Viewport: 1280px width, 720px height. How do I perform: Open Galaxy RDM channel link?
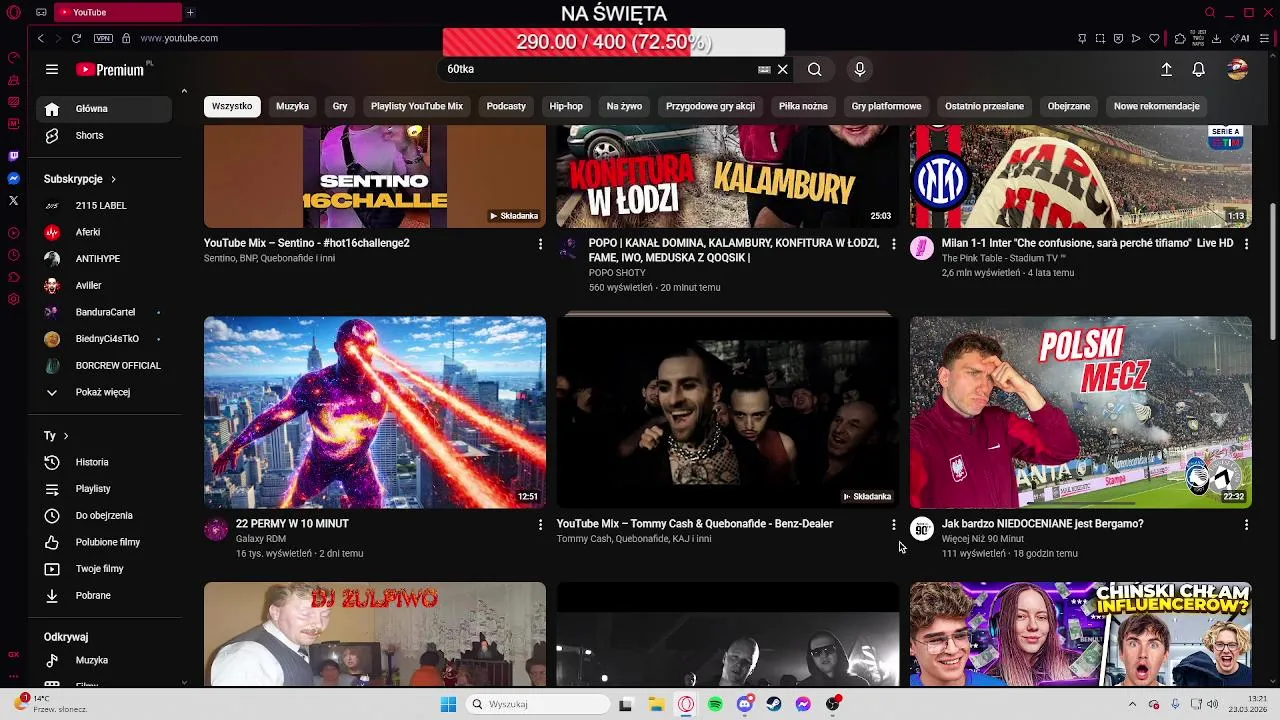tap(260, 539)
